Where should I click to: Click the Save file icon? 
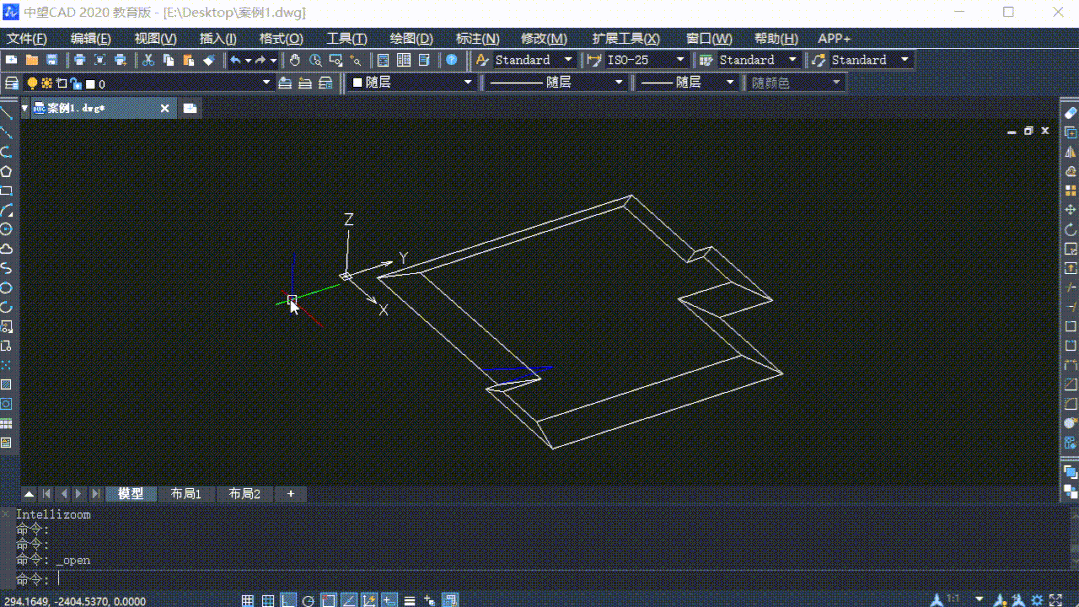pos(52,60)
